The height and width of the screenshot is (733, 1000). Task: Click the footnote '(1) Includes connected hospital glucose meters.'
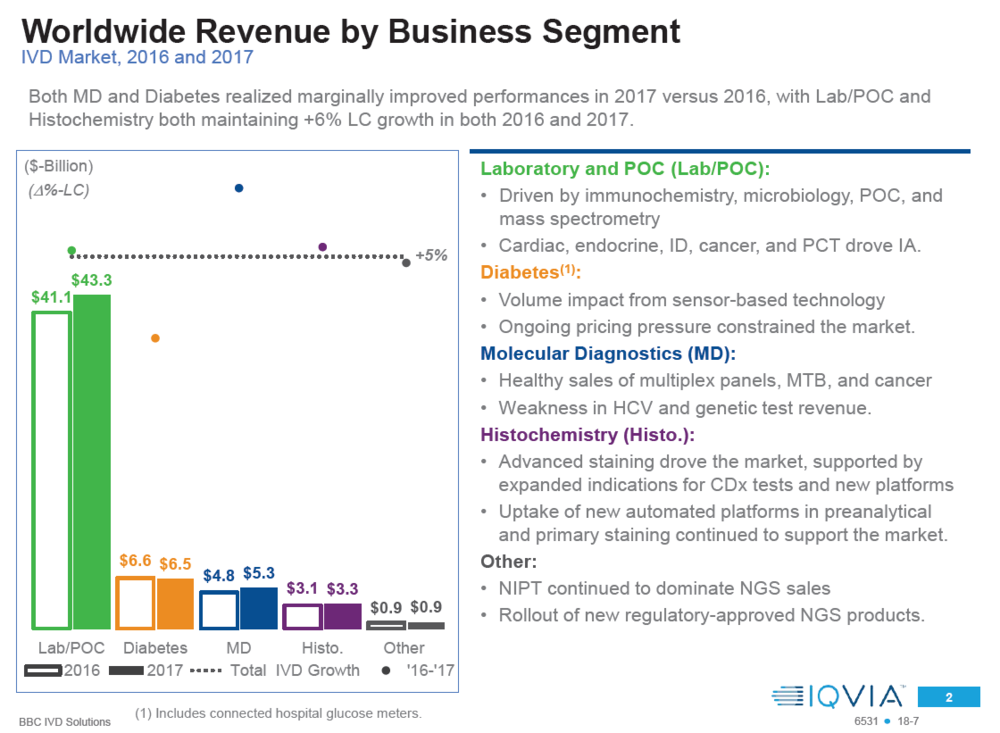(x=278, y=714)
